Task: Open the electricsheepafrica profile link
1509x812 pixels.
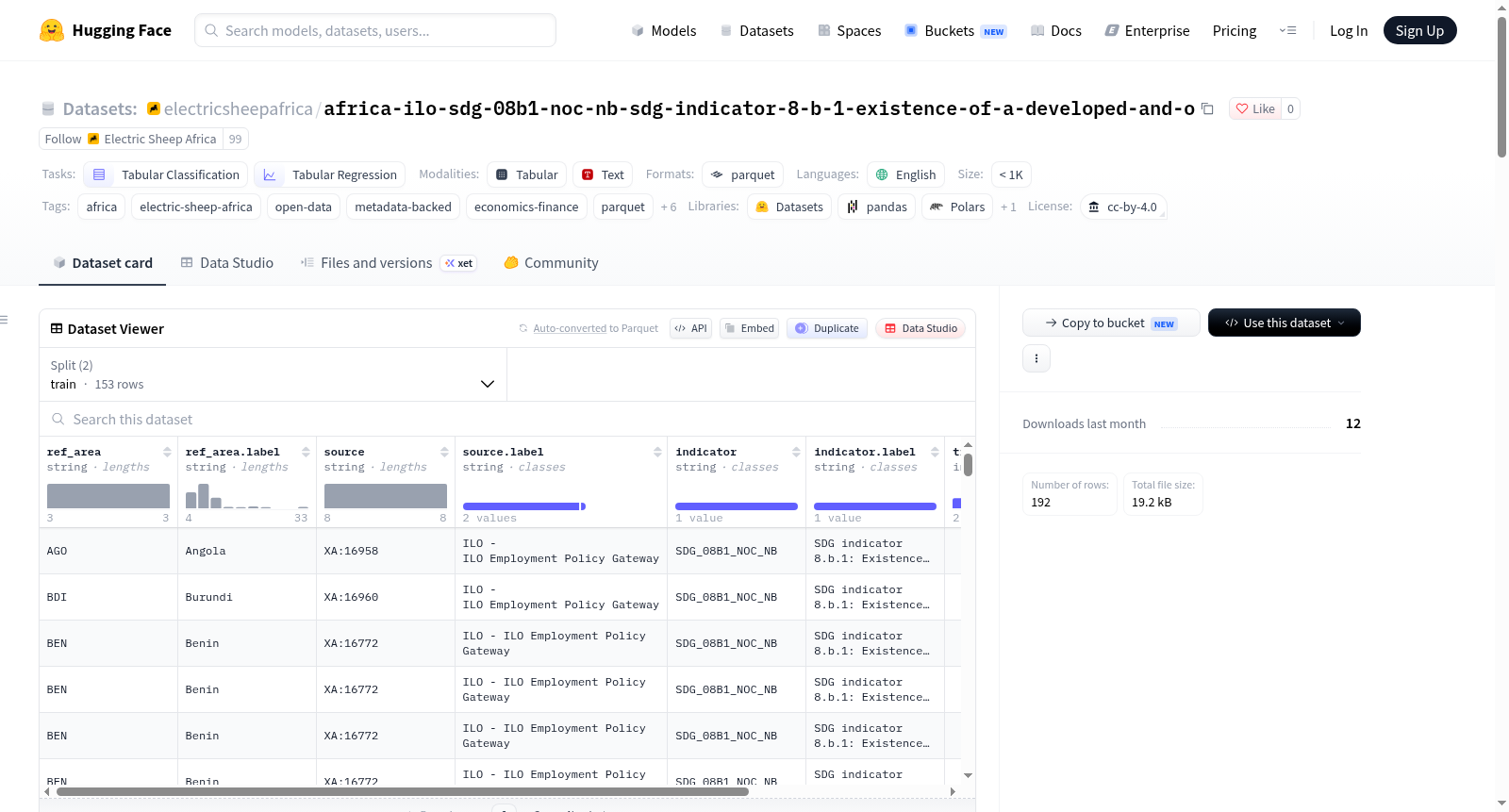Action: (x=238, y=108)
